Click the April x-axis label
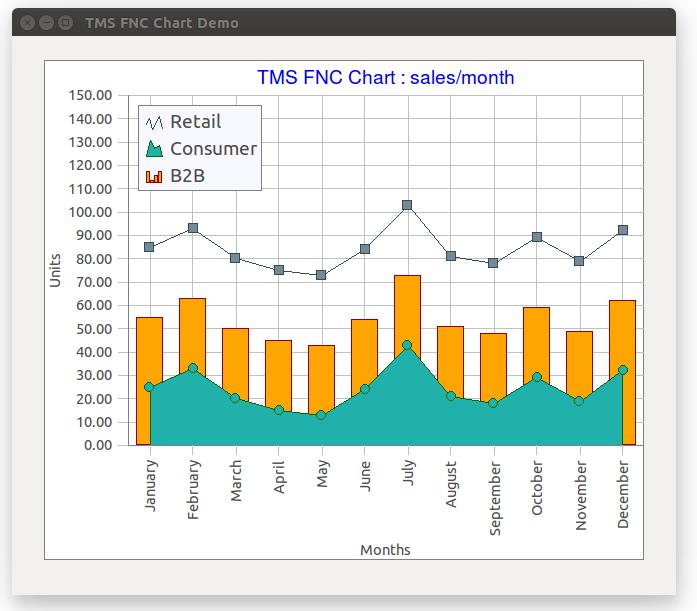Screen dimensions: 697x611 coord(279,477)
